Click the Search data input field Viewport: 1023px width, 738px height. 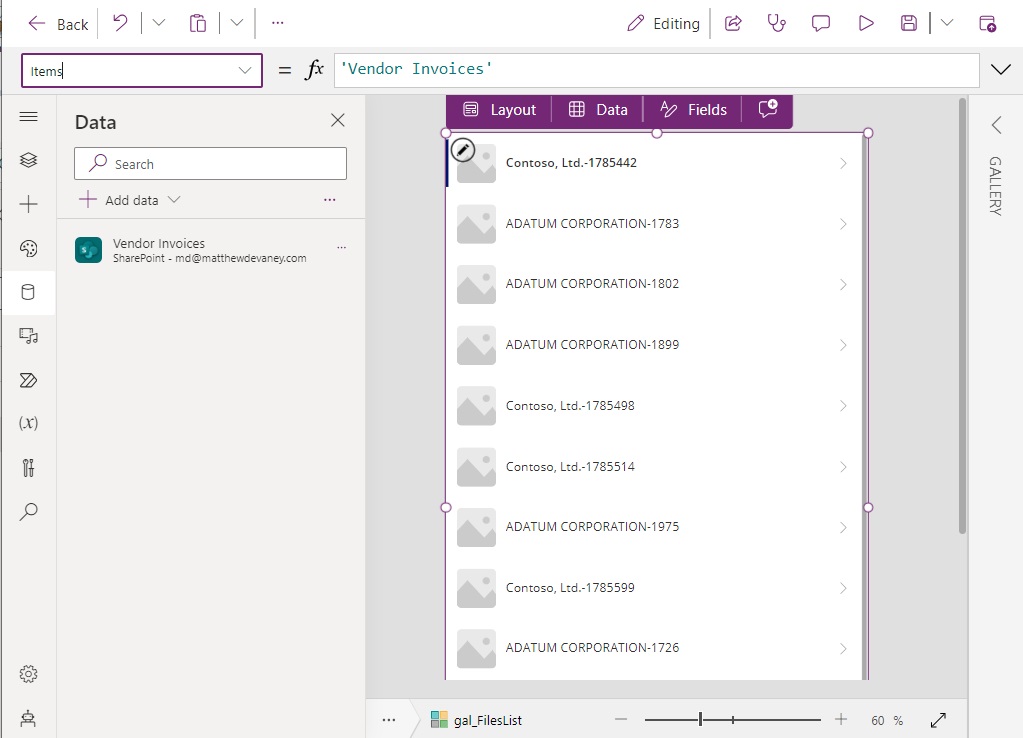[x=210, y=164]
